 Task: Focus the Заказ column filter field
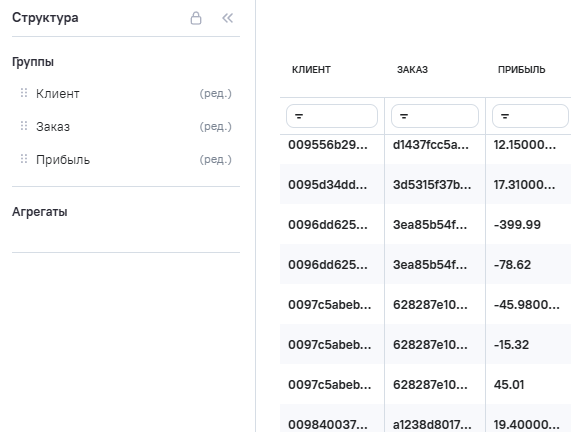tap(435, 116)
